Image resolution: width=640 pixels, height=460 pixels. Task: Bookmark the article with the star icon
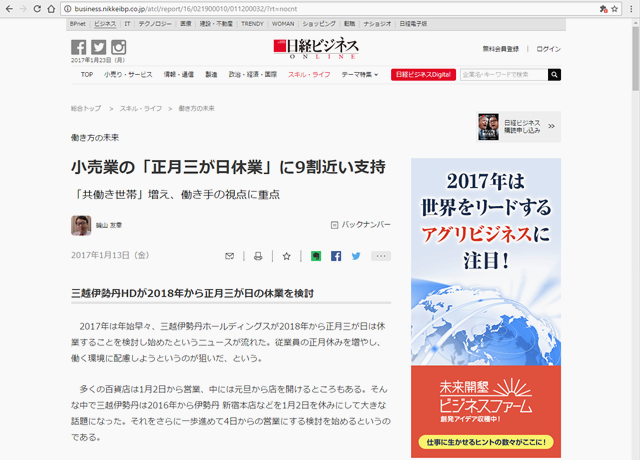286,256
